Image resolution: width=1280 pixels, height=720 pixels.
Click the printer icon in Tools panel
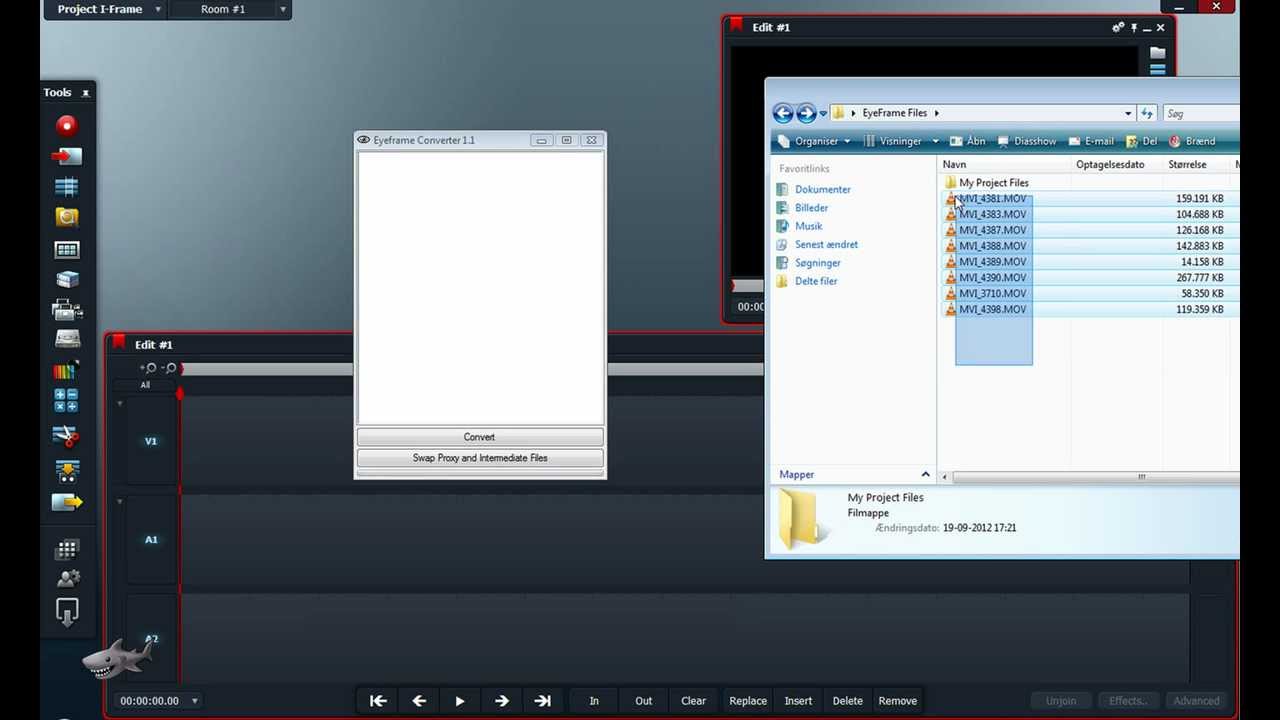point(66,310)
